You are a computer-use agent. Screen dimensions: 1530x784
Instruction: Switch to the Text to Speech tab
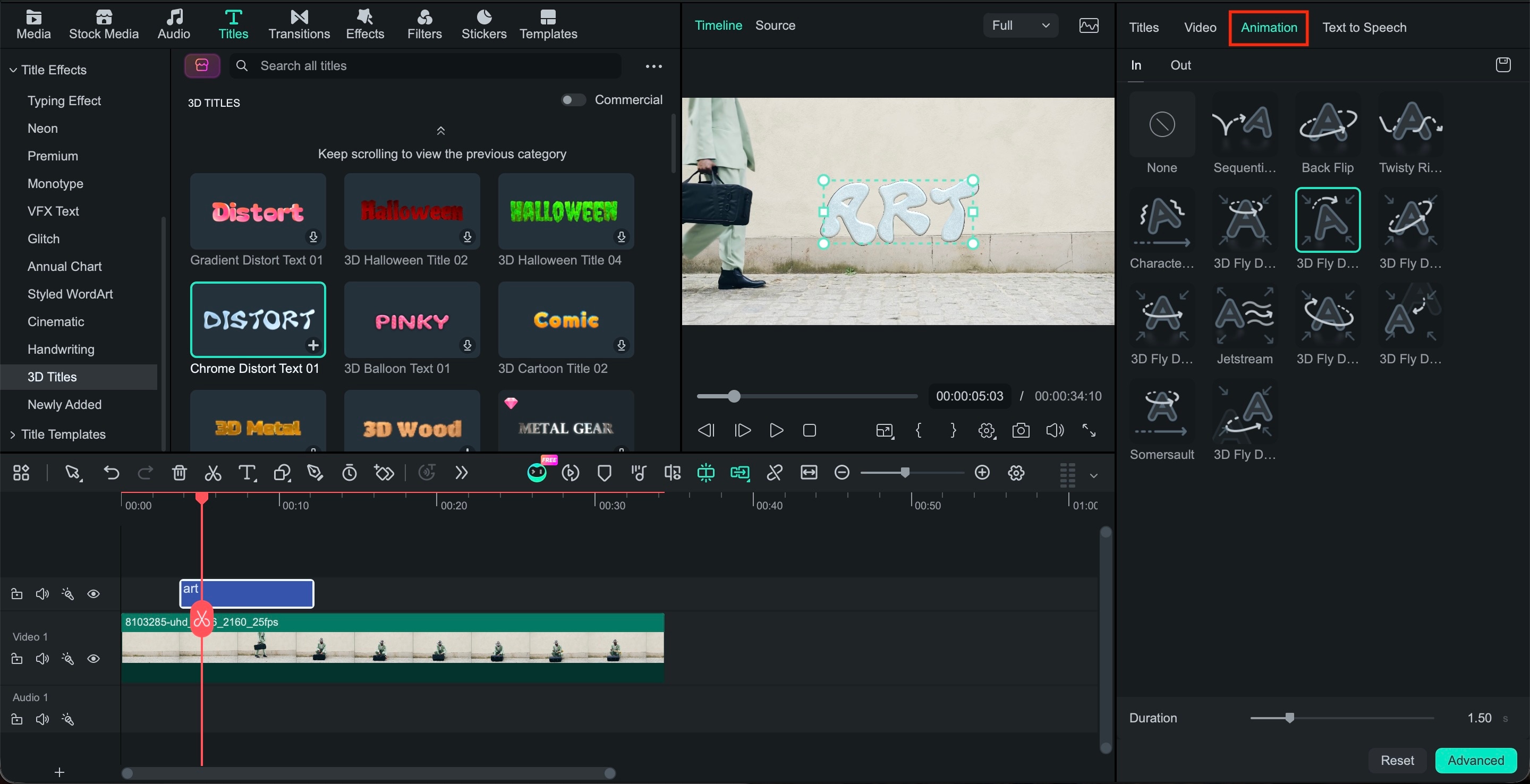pos(1364,27)
